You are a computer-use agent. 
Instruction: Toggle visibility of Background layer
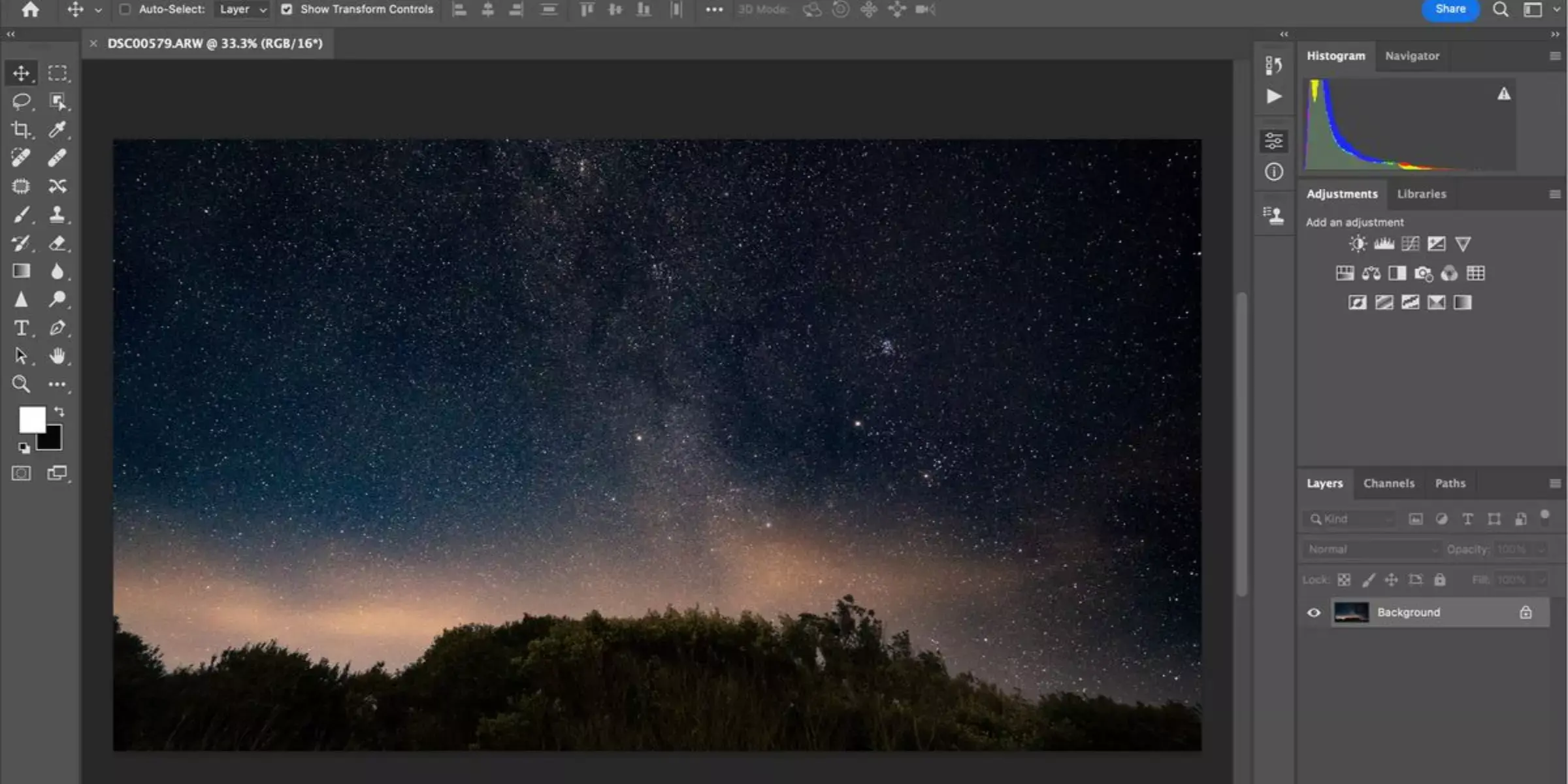(1313, 612)
